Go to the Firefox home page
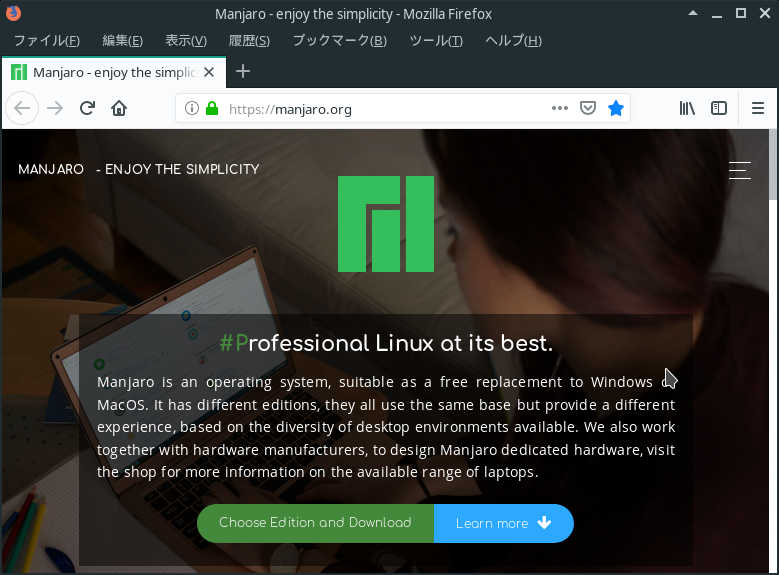Image resolution: width=779 pixels, height=575 pixels. point(119,108)
